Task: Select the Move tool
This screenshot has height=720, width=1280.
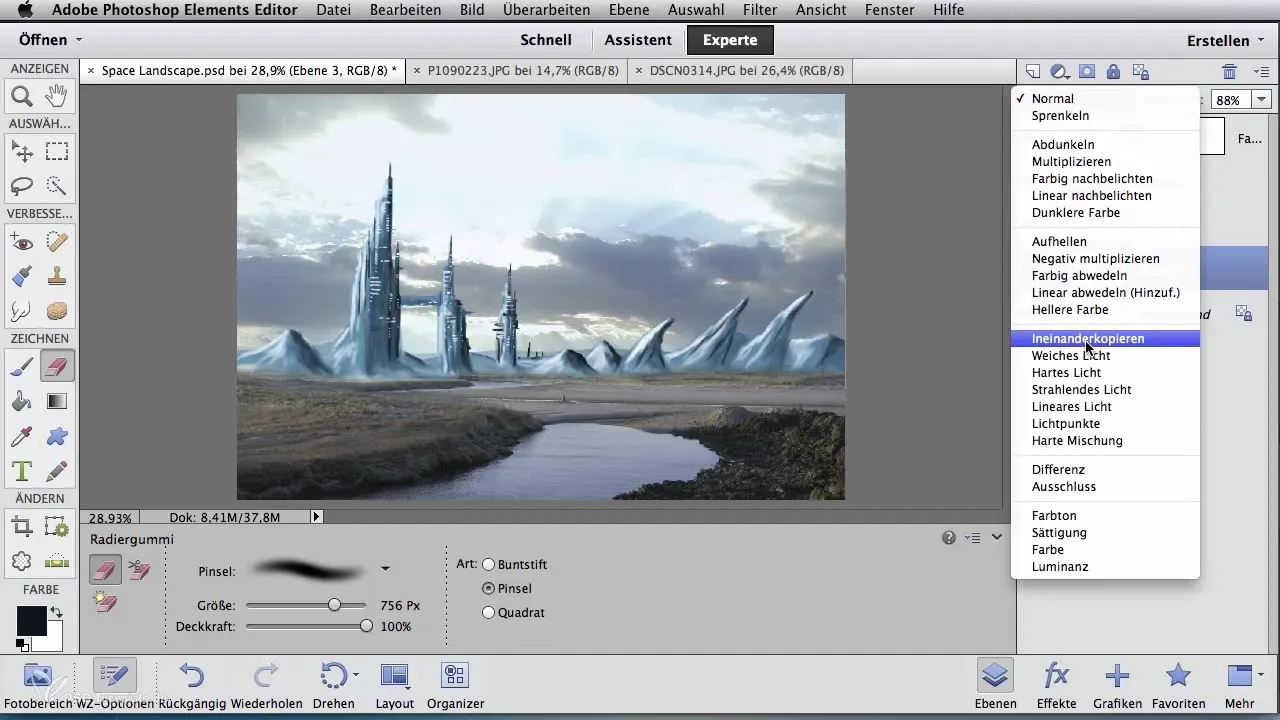Action: (22, 152)
